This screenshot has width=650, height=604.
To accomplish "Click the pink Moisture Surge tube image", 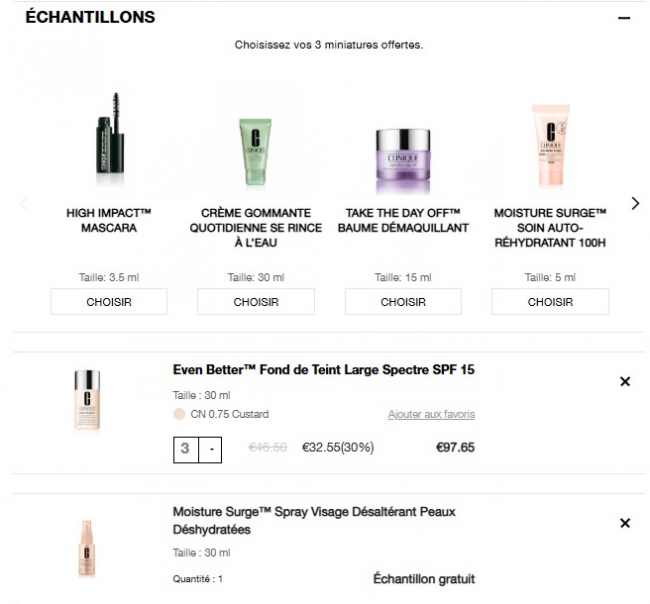I will pyautogui.click(x=550, y=146).
